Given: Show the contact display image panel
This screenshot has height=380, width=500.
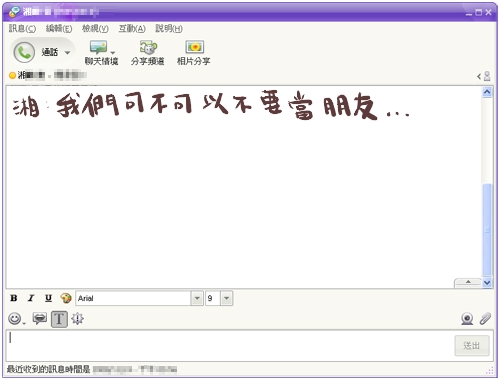Looking at the screenshot, I should pyautogui.click(x=484, y=76).
